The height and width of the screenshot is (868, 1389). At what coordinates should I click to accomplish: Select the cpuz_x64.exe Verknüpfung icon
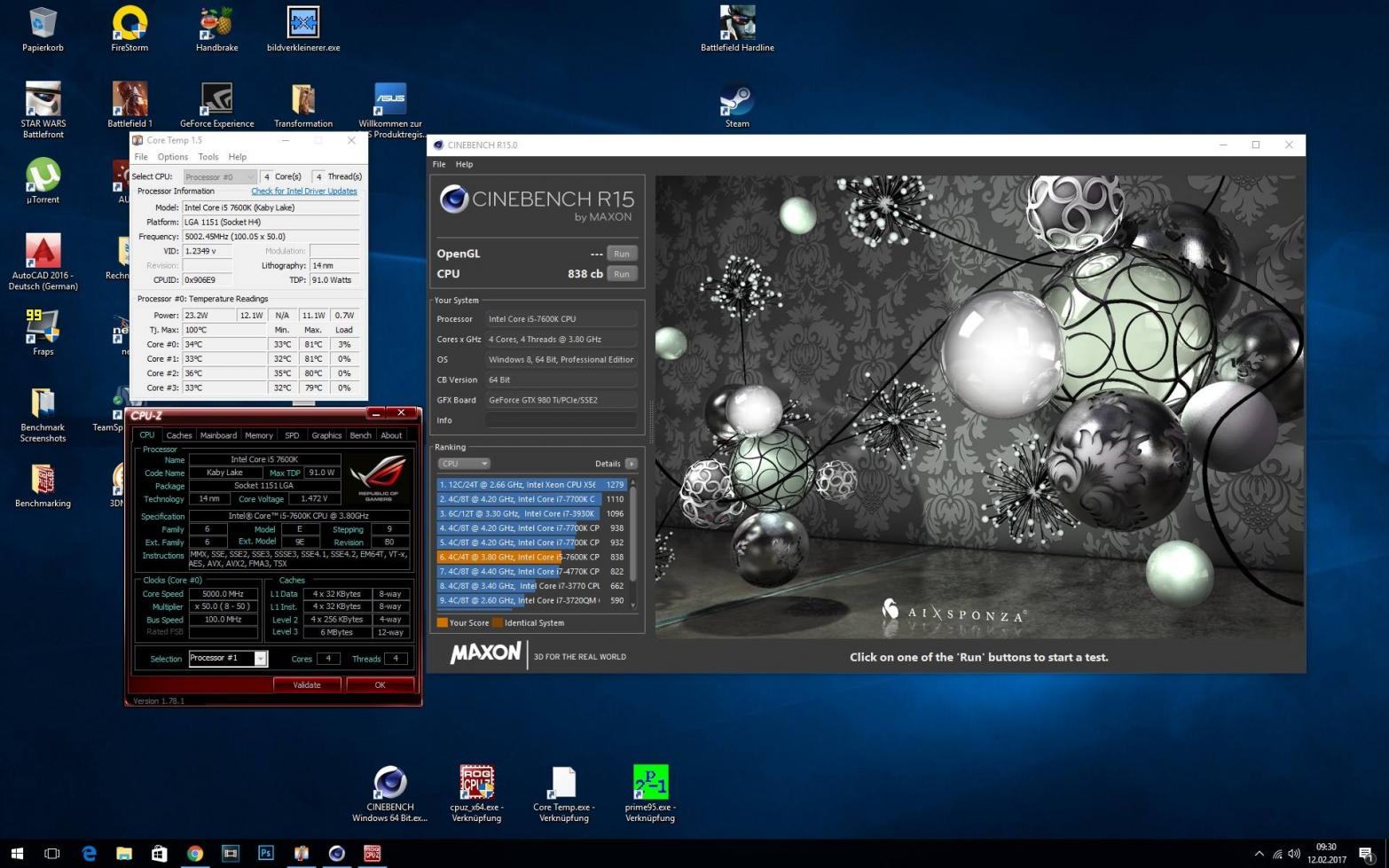[476, 794]
